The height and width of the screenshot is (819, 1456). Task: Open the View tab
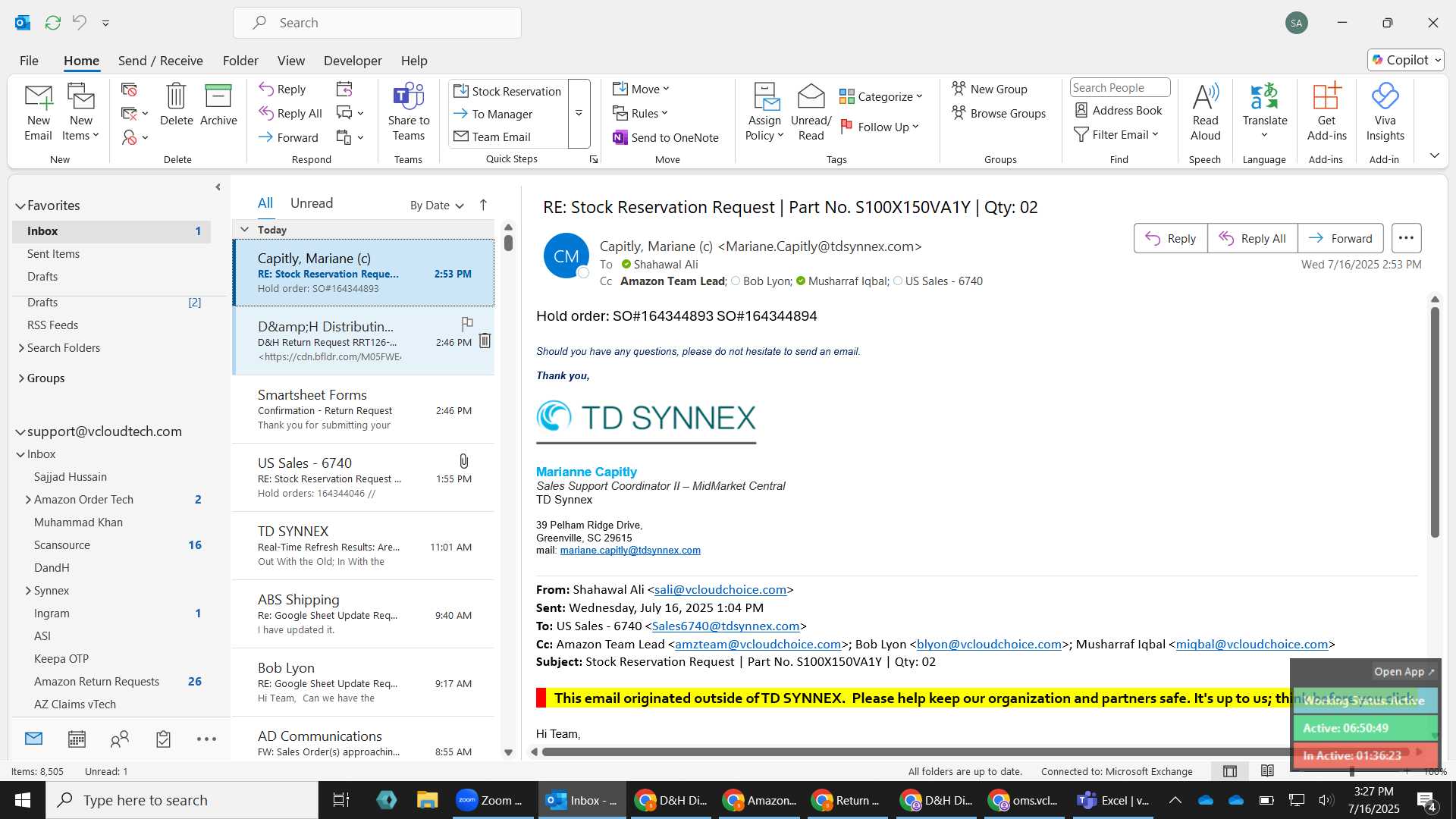[291, 61]
